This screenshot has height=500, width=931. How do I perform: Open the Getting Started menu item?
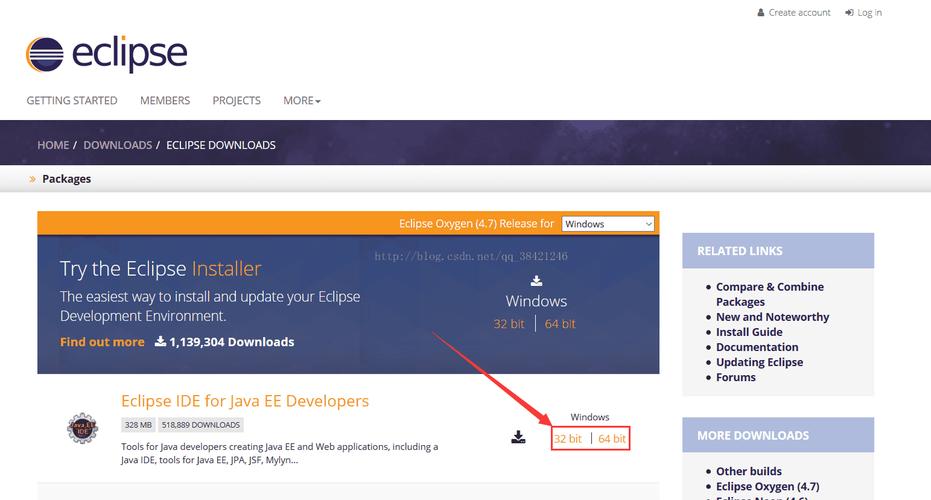click(72, 101)
